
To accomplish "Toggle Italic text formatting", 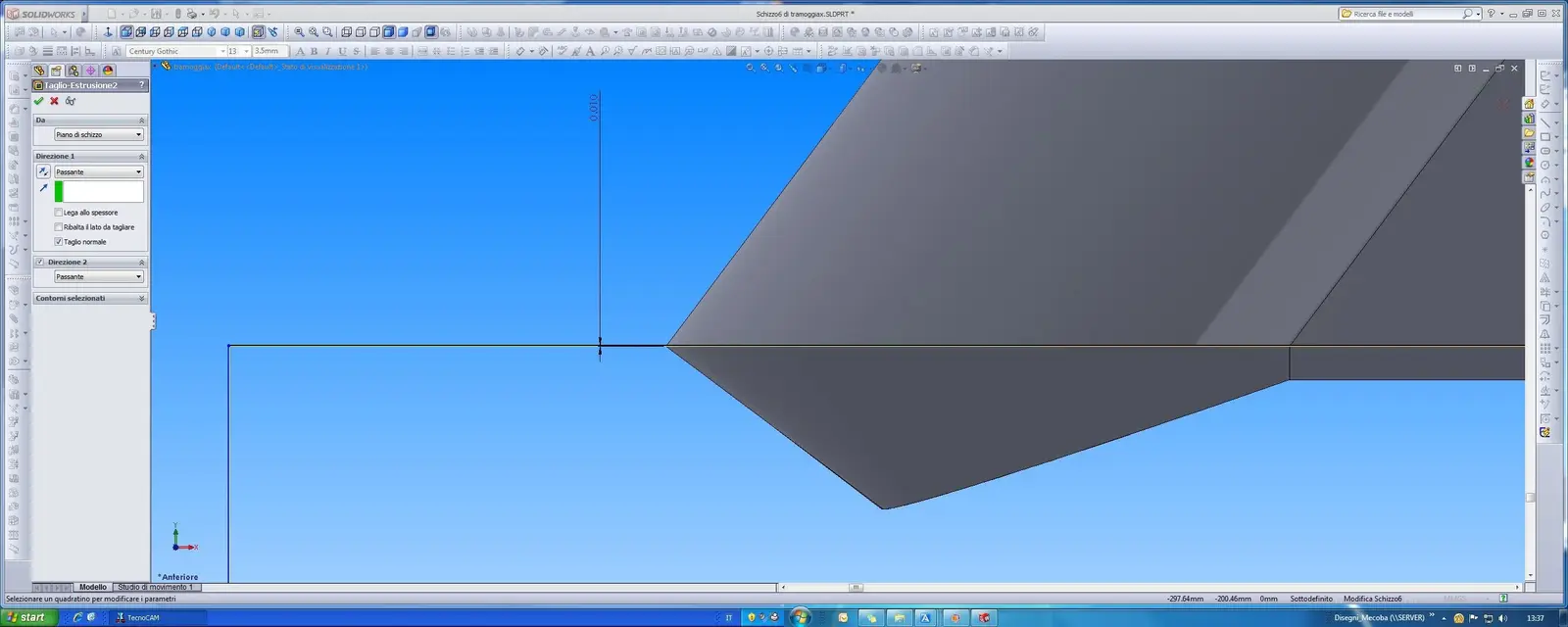I will [x=327, y=51].
